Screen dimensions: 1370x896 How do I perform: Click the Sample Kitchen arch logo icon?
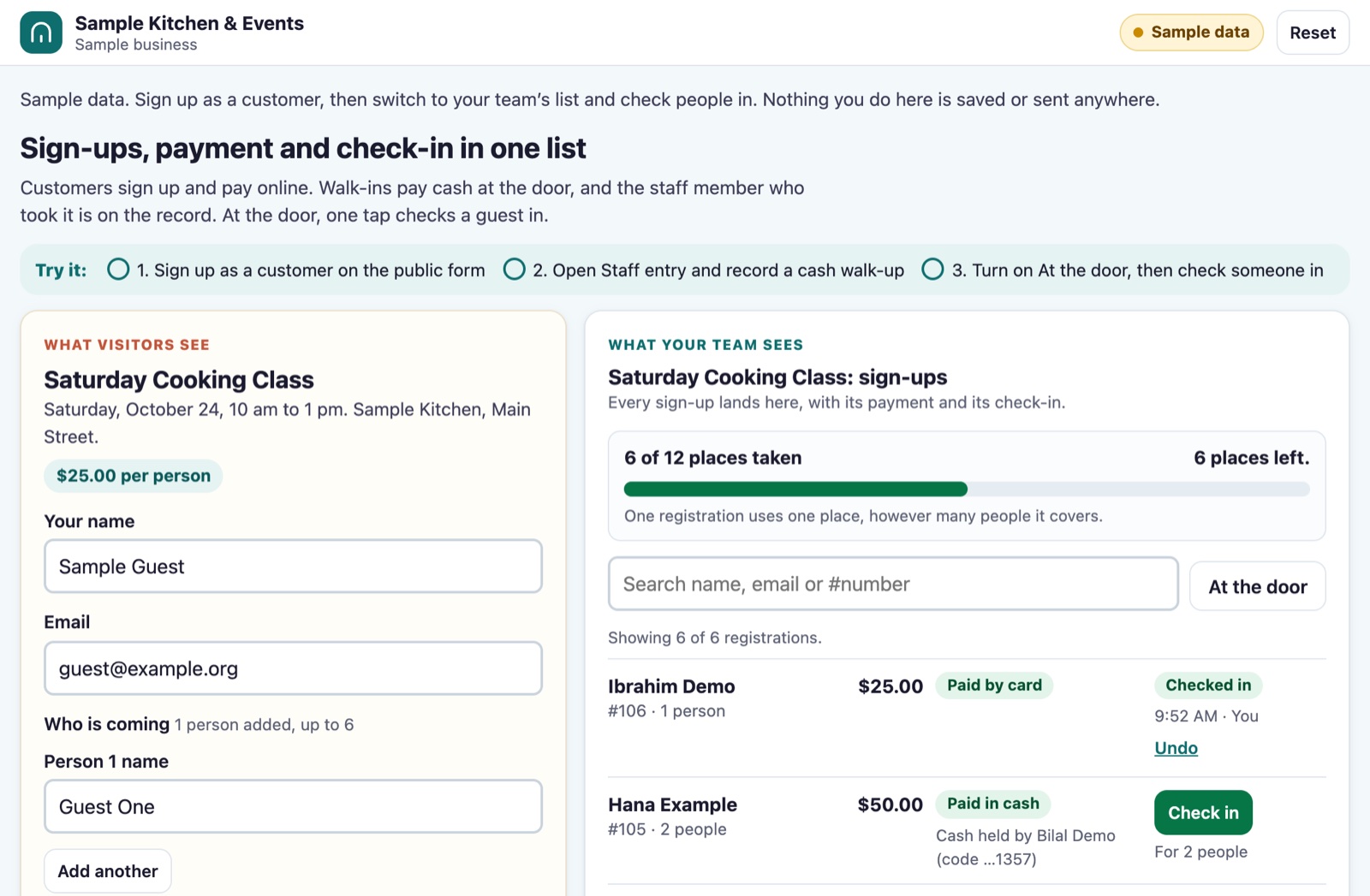tap(41, 33)
